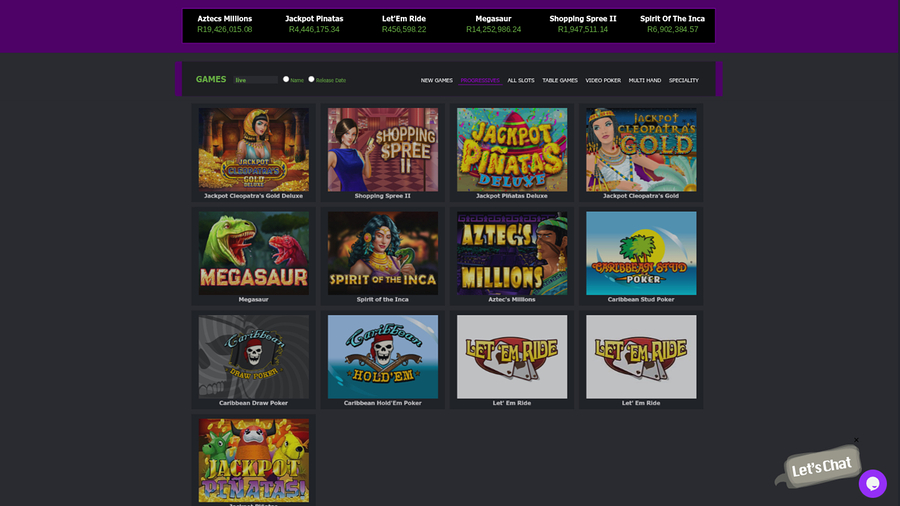
Task: Click the Shopping Spree II jackpot ticker entry
Action: (583, 24)
